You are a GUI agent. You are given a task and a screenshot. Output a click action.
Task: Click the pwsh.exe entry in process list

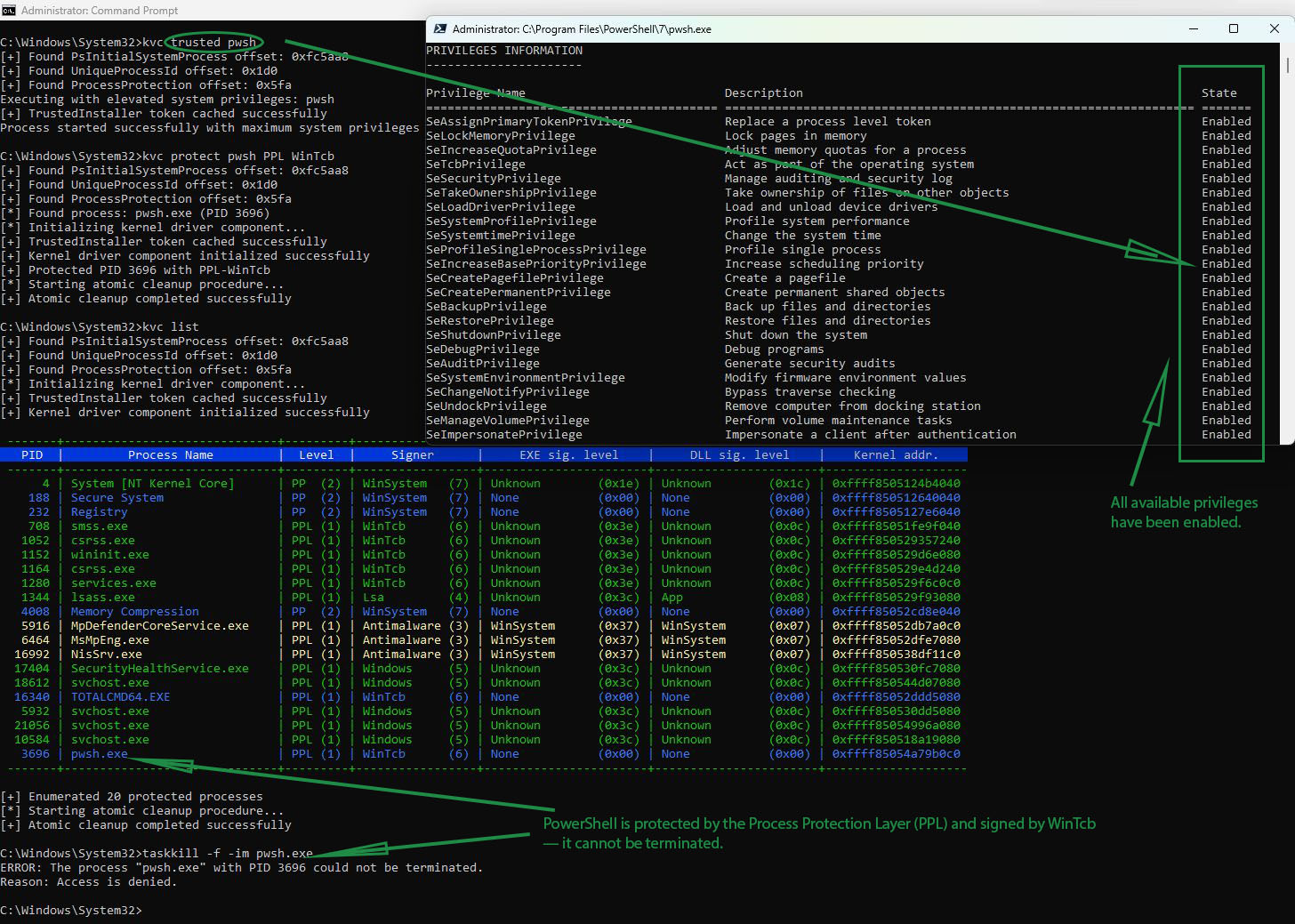point(99,754)
